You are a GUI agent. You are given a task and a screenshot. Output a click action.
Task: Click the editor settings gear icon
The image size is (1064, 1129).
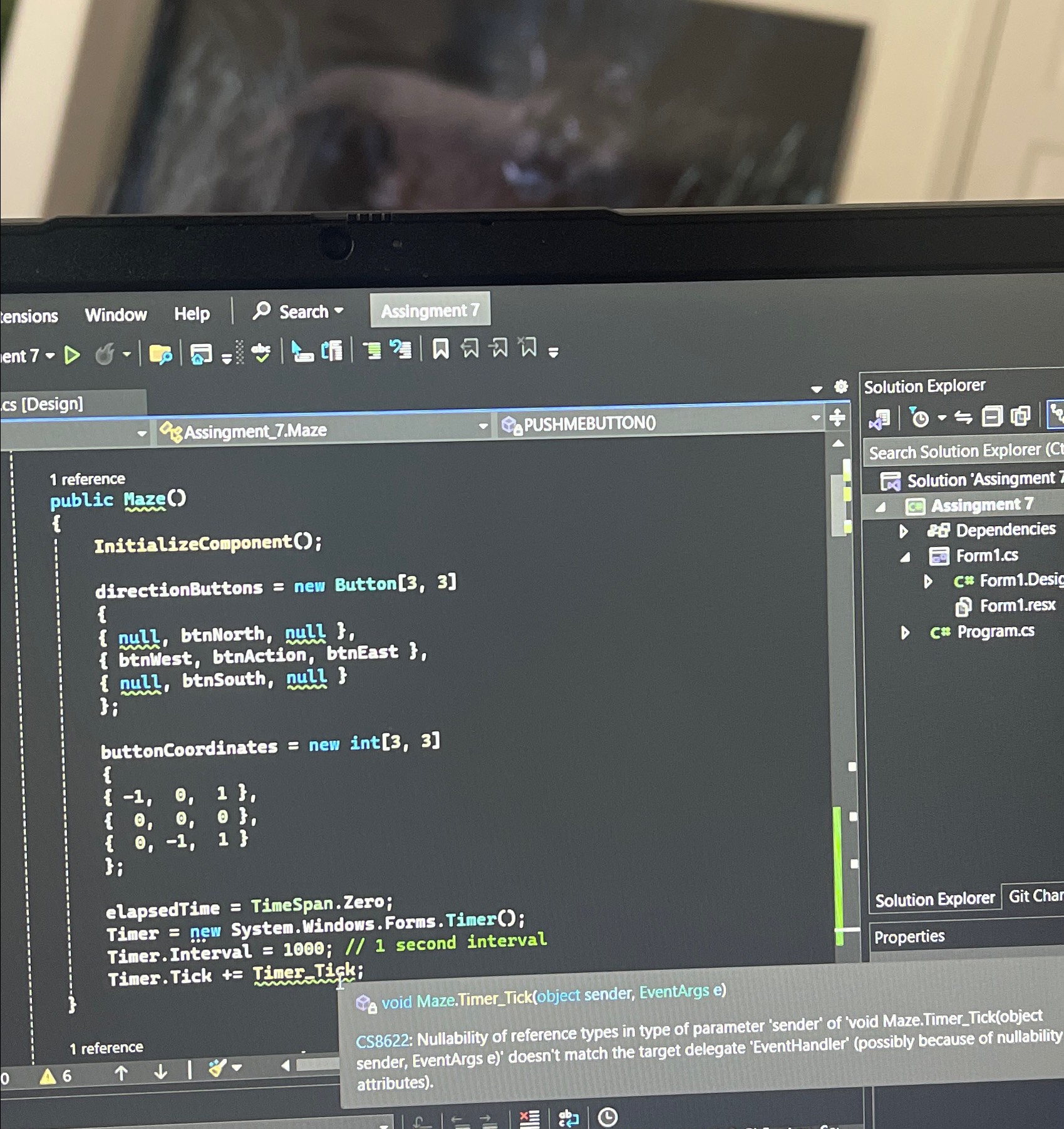(x=841, y=386)
